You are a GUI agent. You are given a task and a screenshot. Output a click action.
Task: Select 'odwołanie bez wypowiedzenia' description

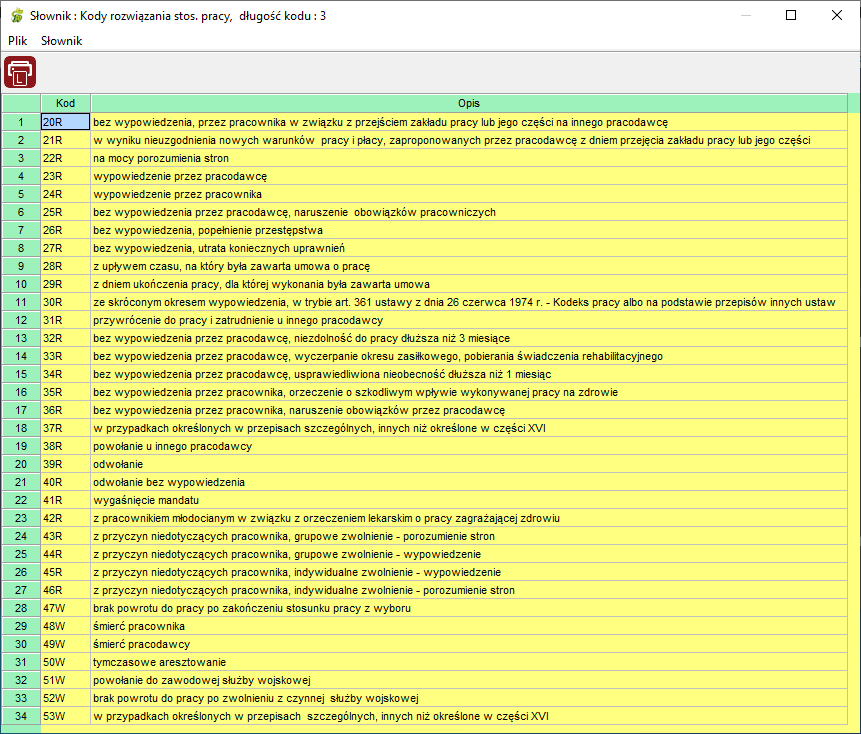click(x=469, y=482)
